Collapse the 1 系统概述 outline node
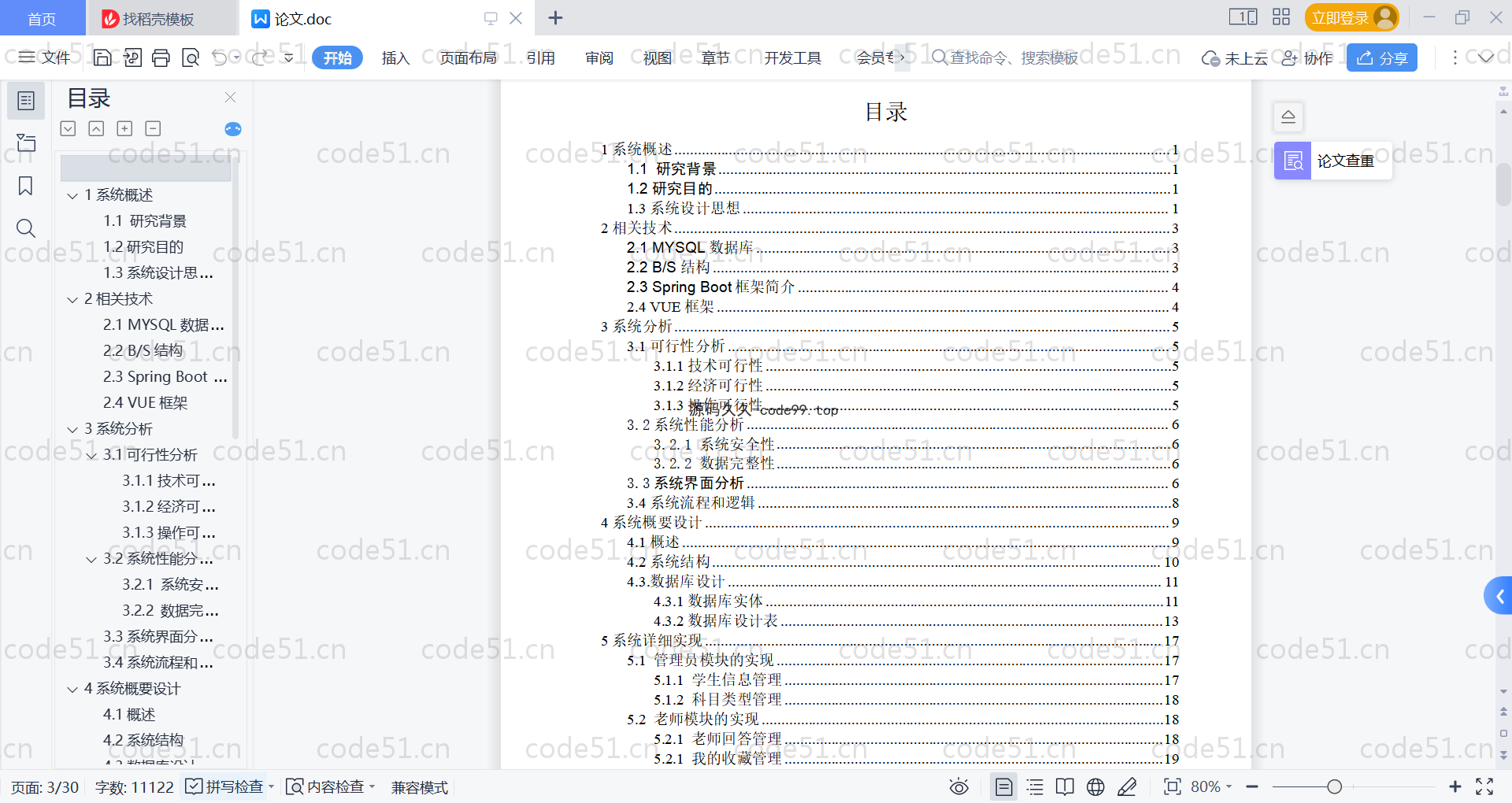This screenshot has width=1512, height=803. coord(72,195)
